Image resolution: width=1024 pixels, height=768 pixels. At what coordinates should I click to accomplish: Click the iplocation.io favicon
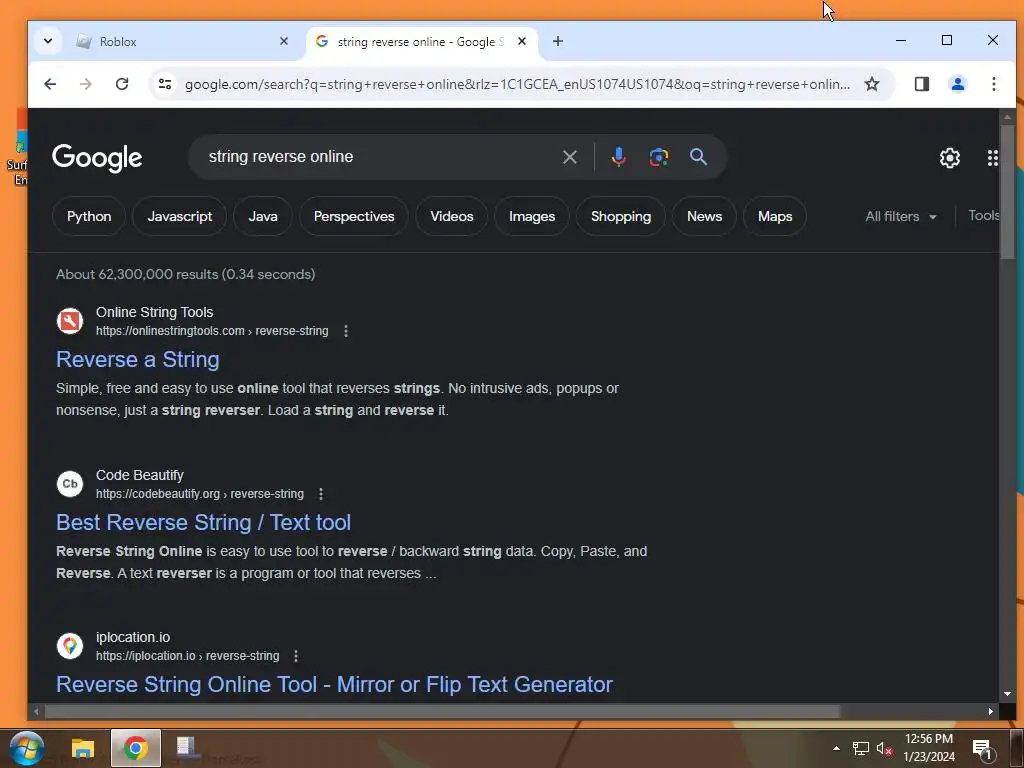coord(70,646)
